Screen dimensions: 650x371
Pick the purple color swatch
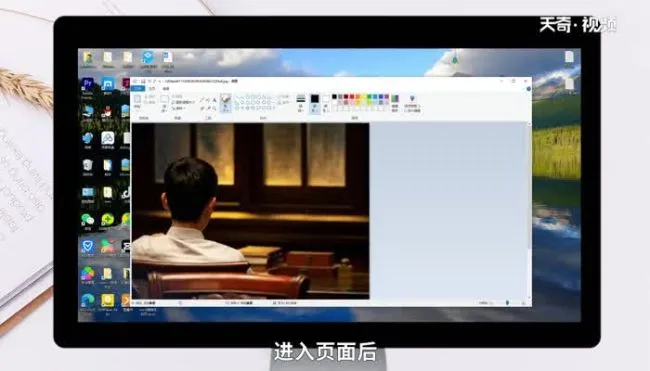pos(387,97)
